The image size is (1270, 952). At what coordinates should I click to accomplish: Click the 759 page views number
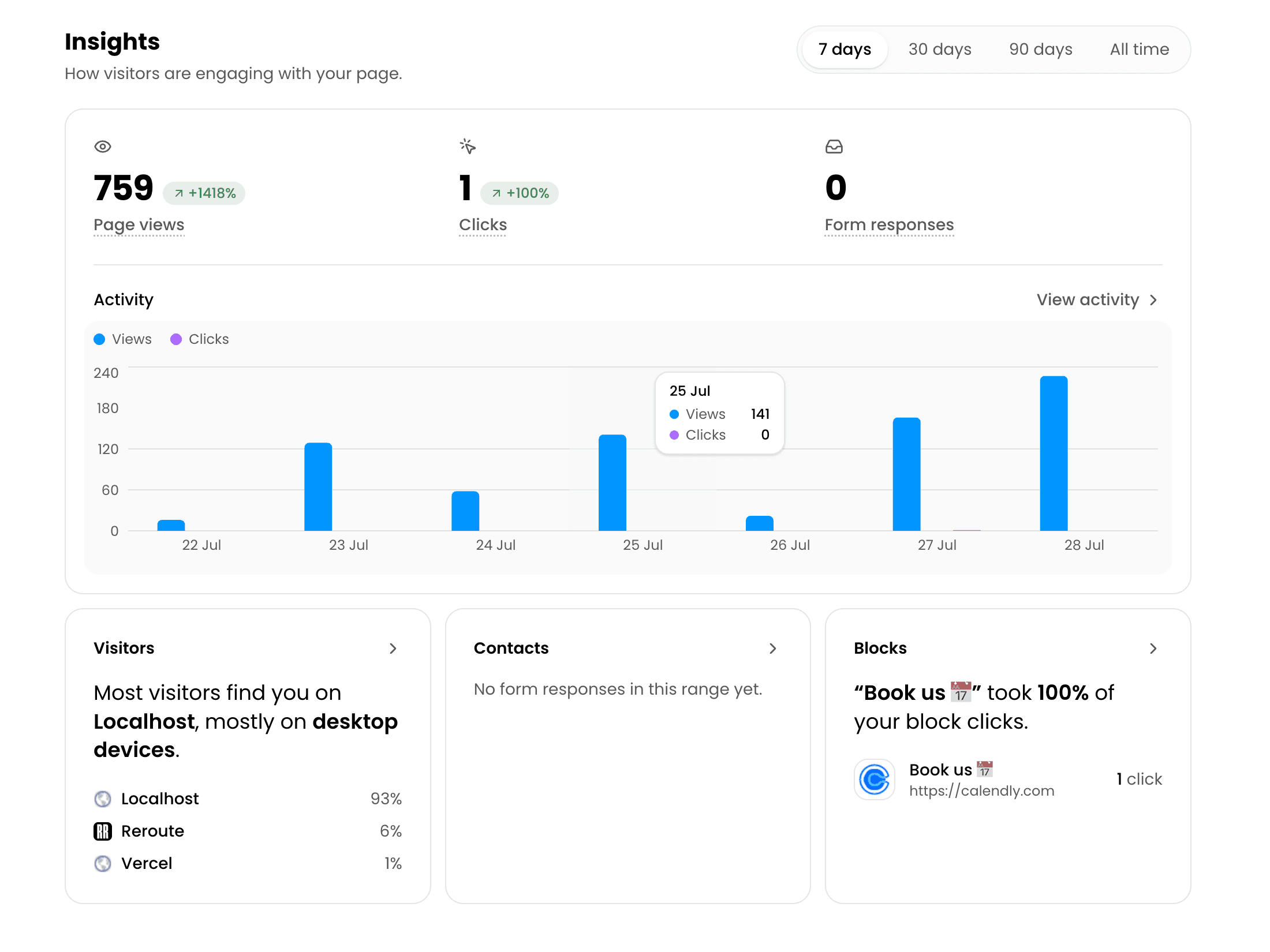[124, 188]
